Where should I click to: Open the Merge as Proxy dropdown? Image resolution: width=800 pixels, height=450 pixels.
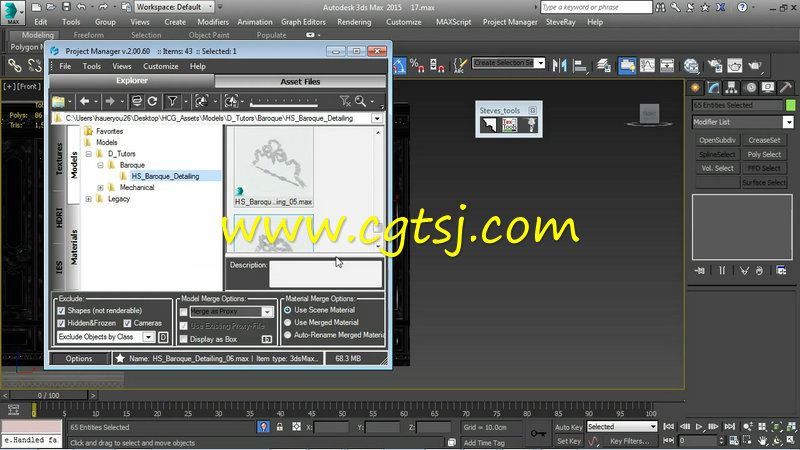[x=267, y=312]
